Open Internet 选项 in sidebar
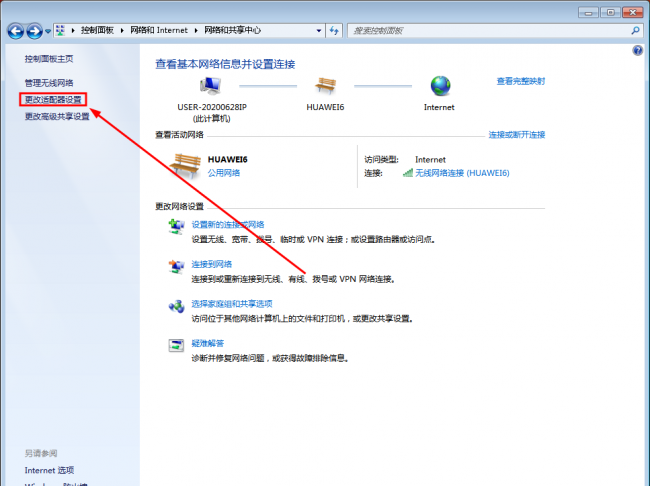Screen dimensions: 650x486 coord(49,470)
